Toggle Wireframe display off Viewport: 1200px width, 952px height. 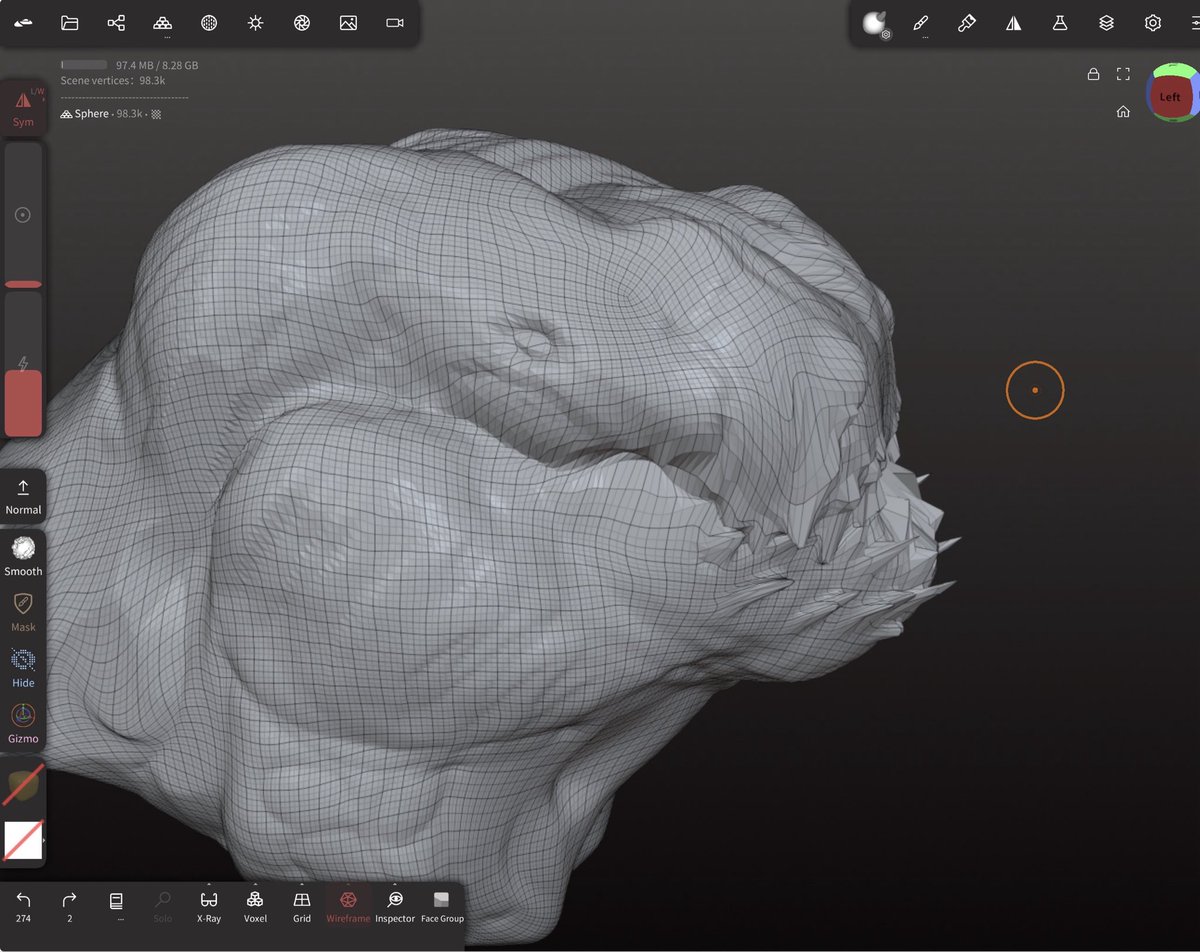[x=348, y=907]
